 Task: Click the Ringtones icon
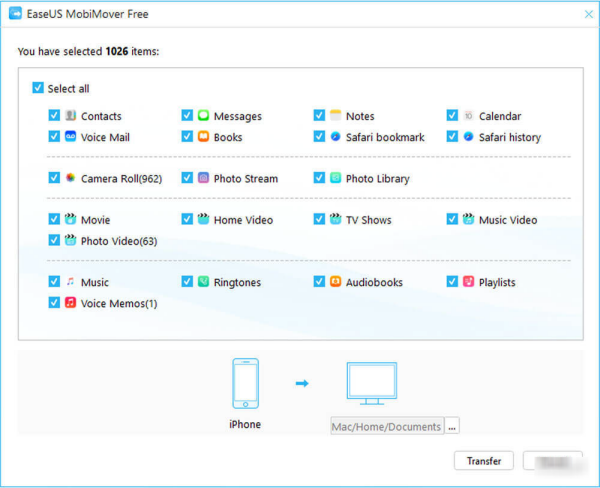(203, 282)
